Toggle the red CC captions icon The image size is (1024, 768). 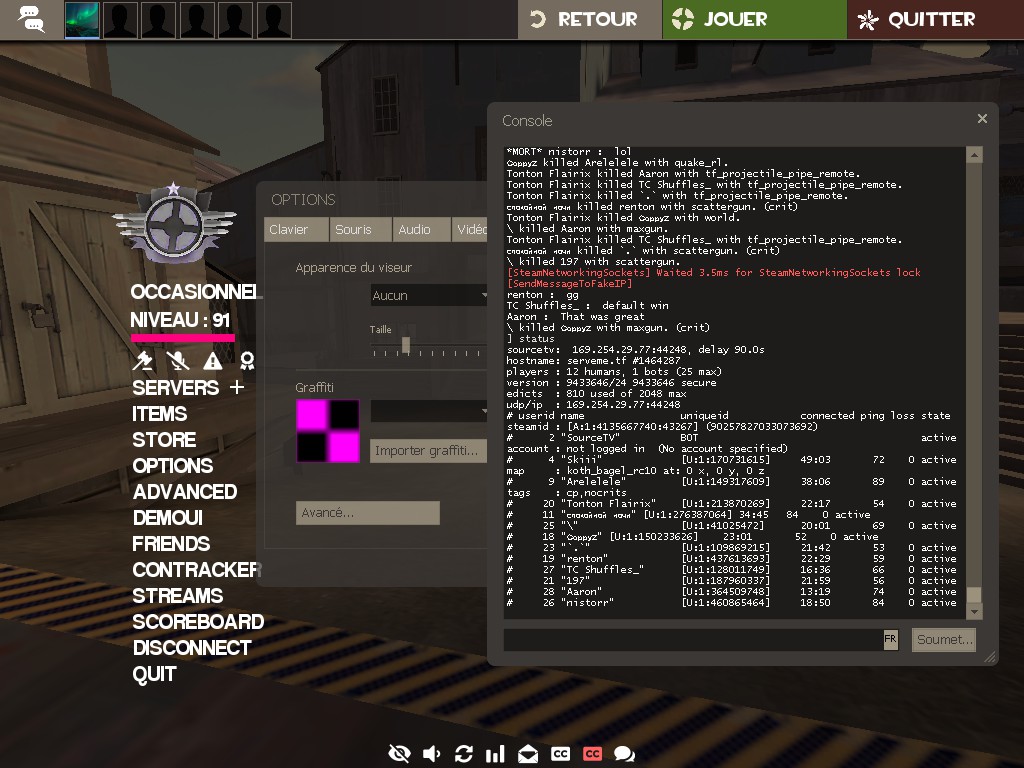(x=592, y=754)
